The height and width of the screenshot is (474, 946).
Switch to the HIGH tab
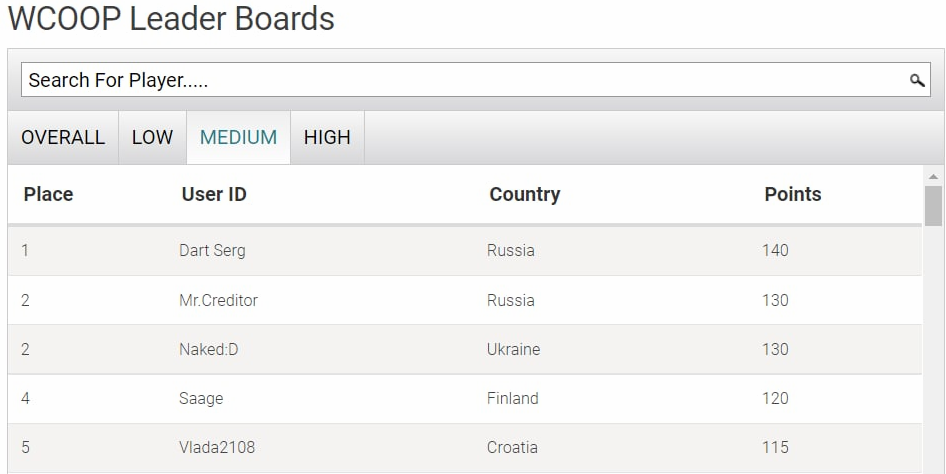point(327,137)
